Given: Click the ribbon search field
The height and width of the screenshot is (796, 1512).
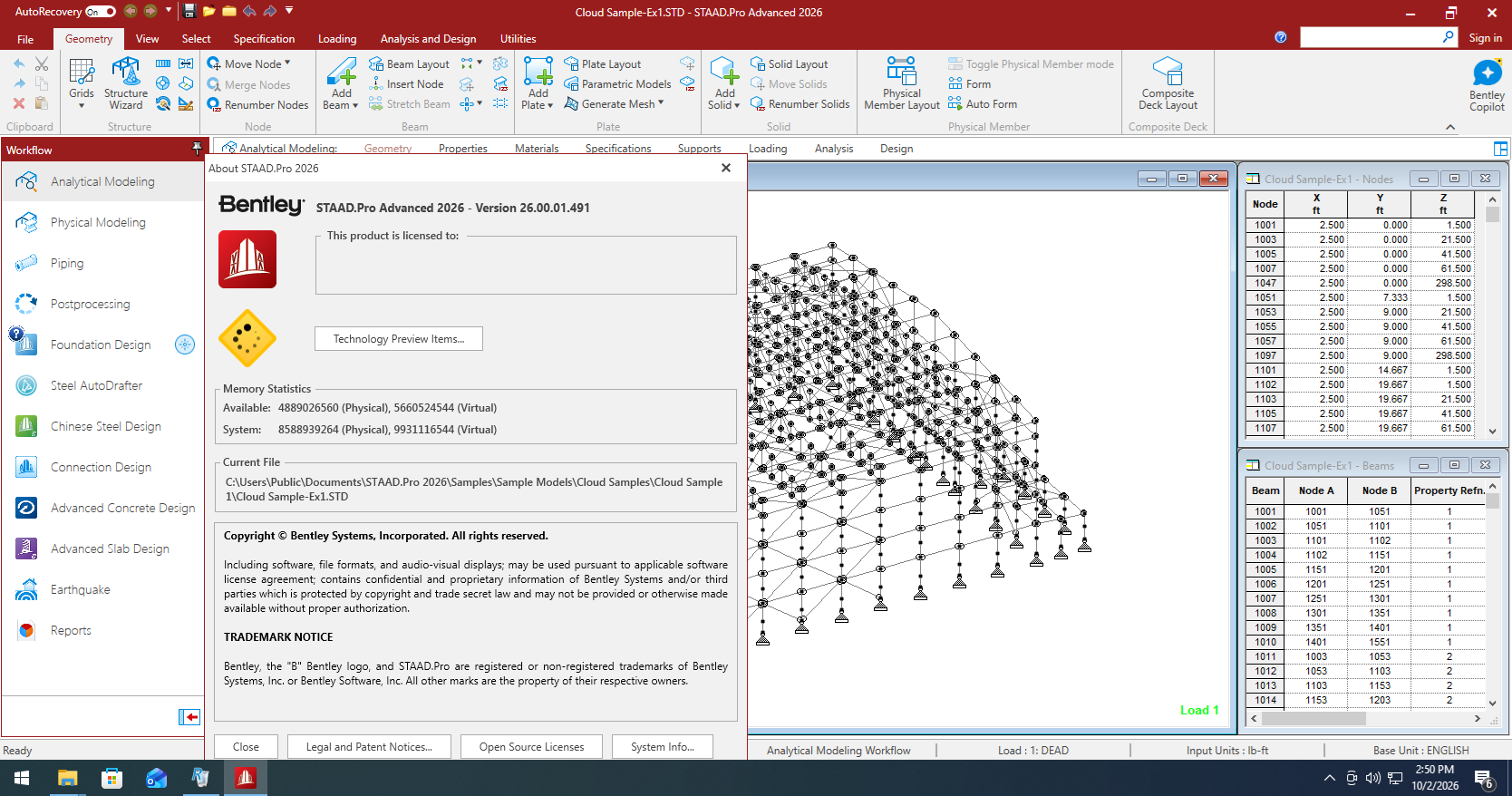Looking at the screenshot, I should click(x=1371, y=37).
